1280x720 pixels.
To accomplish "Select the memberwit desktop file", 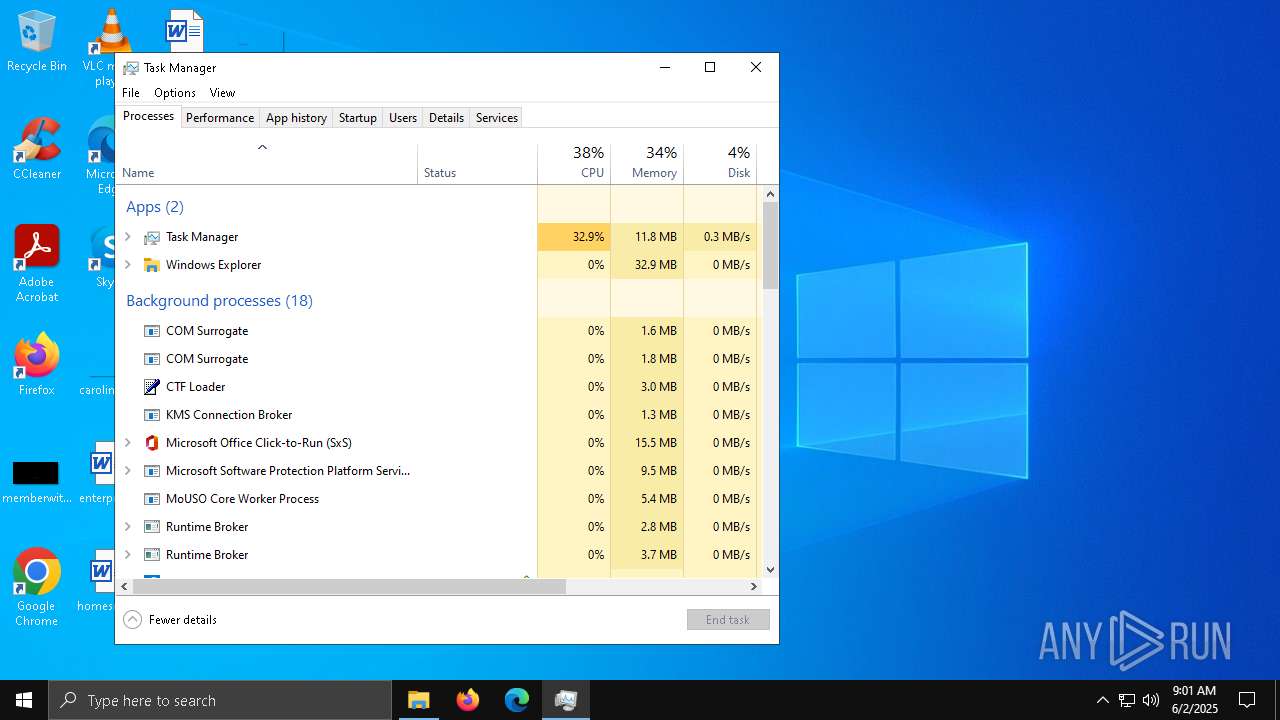I will [x=36, y=480].
